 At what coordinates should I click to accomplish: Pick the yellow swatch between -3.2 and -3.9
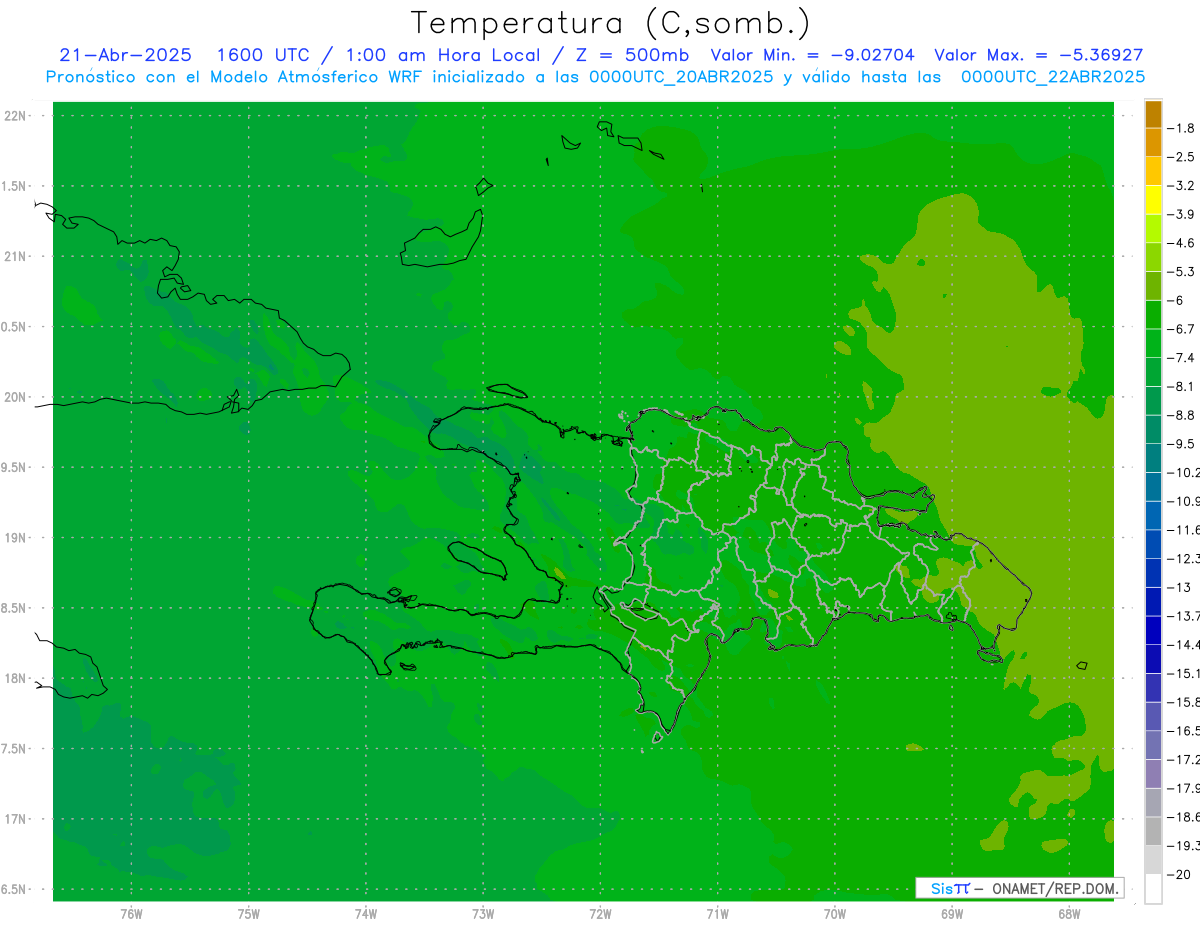pyautogui.click(x=1153, y=200)
